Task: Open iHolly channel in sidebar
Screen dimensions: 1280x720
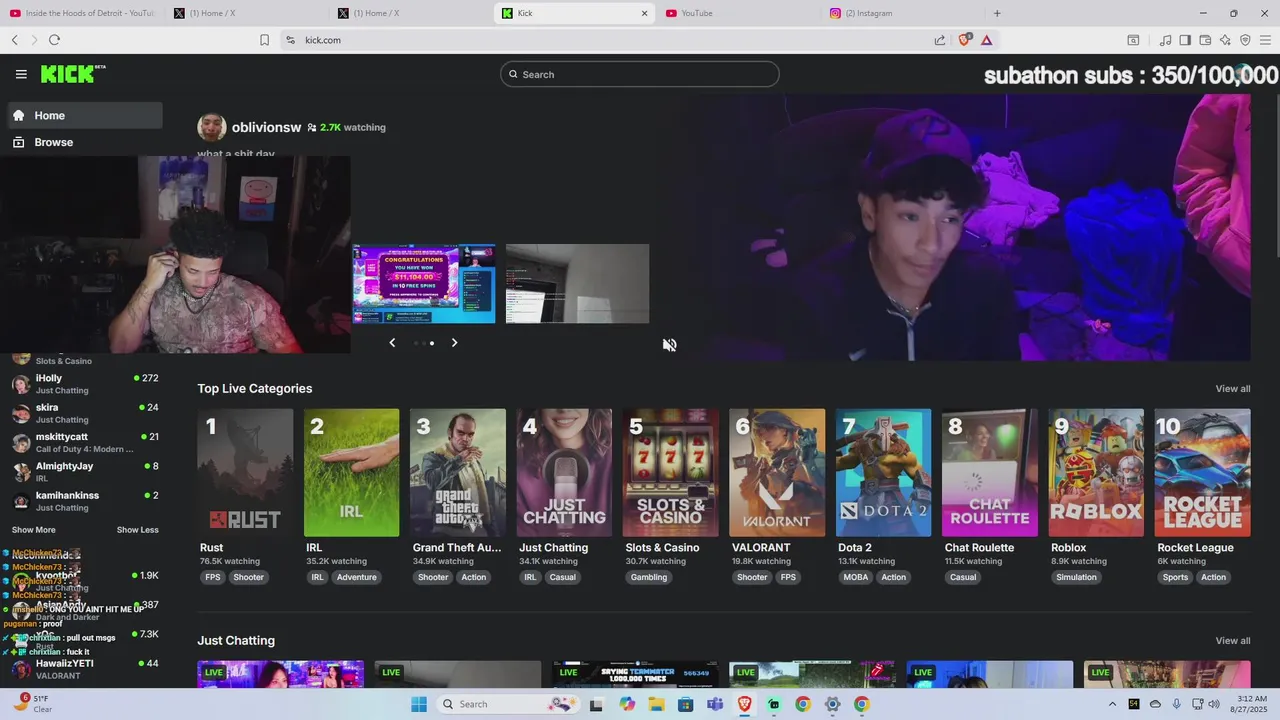Action: (85, 384)
